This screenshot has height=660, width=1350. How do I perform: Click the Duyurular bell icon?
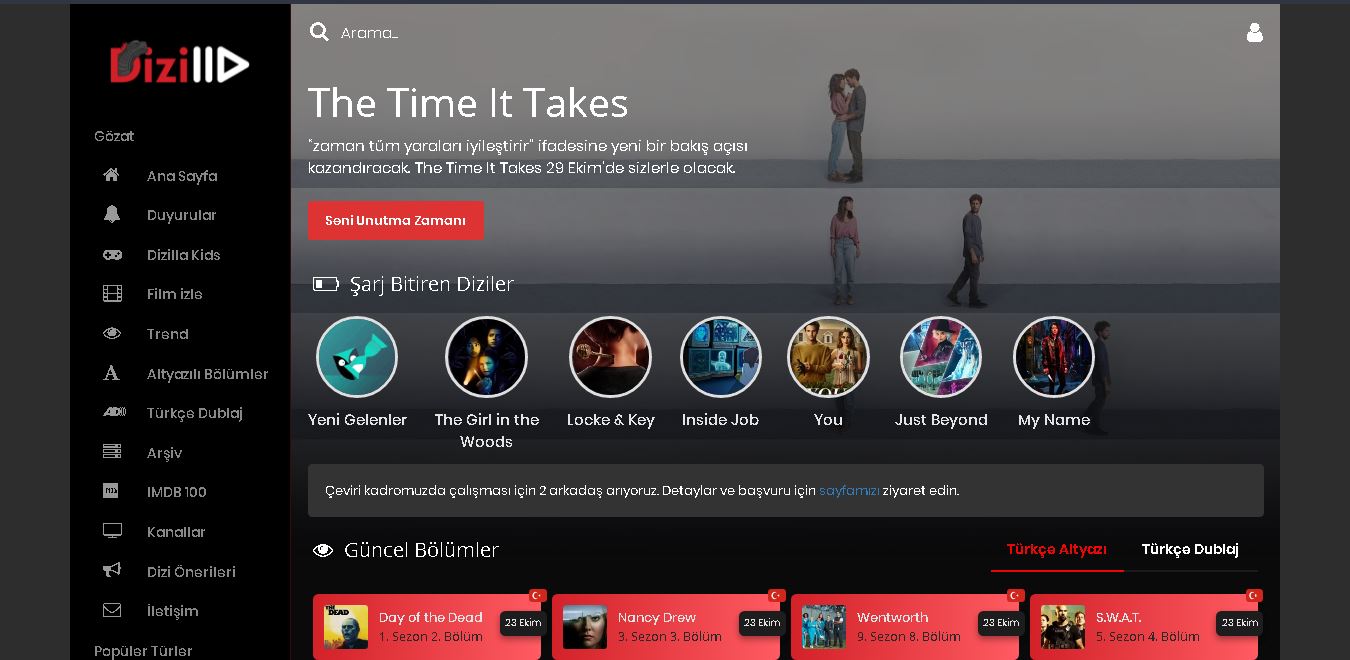112,214
